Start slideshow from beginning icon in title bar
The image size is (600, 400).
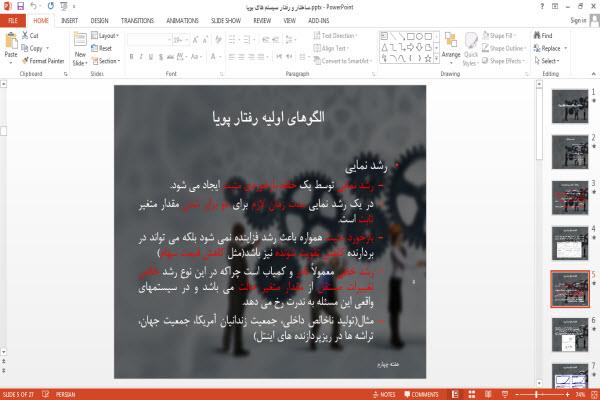(64, 6)
